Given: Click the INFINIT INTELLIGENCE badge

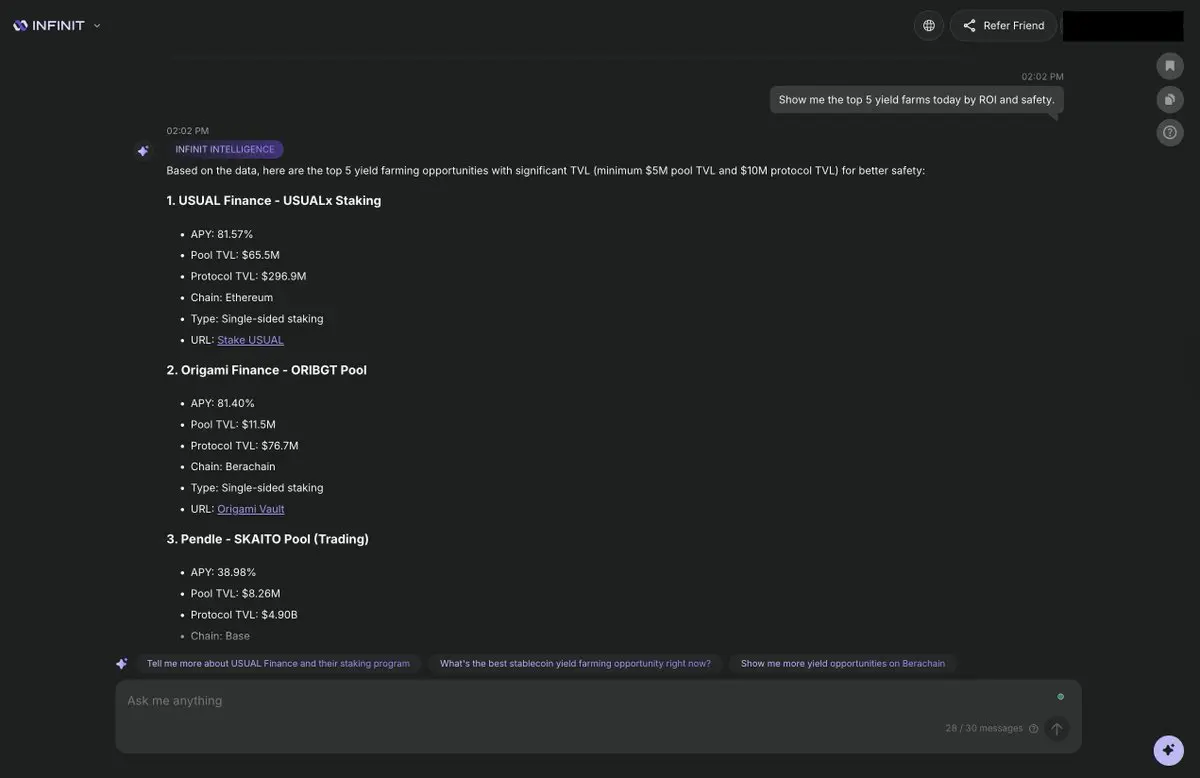Looking at the screenshot, I should (x=225, y=150).
